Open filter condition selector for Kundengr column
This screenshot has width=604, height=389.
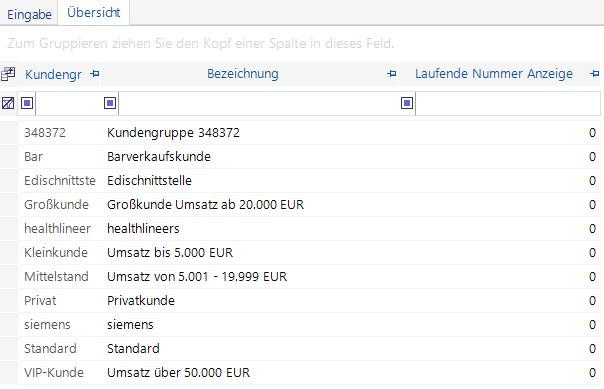click(x=27, y=103)
